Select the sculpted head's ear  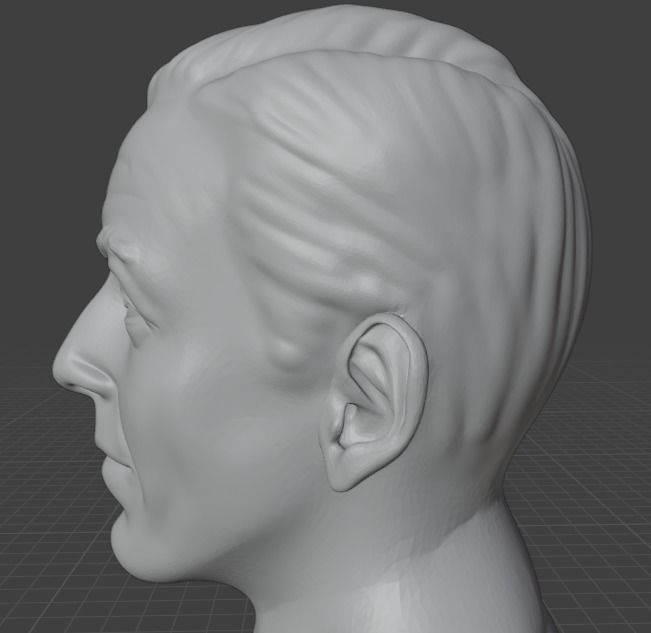(x=376, y=402)
